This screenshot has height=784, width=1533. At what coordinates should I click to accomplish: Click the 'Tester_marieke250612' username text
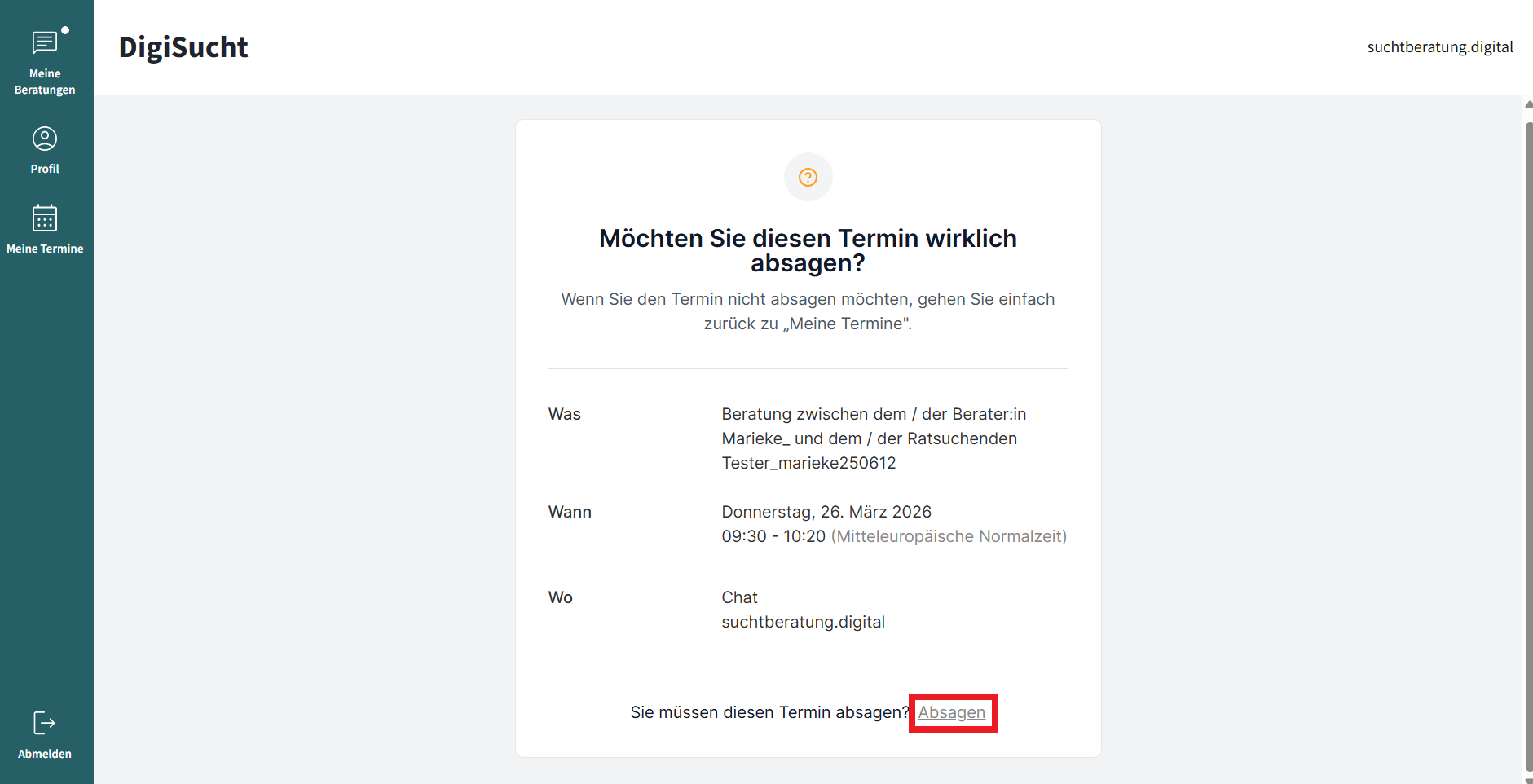click(808, 463)
